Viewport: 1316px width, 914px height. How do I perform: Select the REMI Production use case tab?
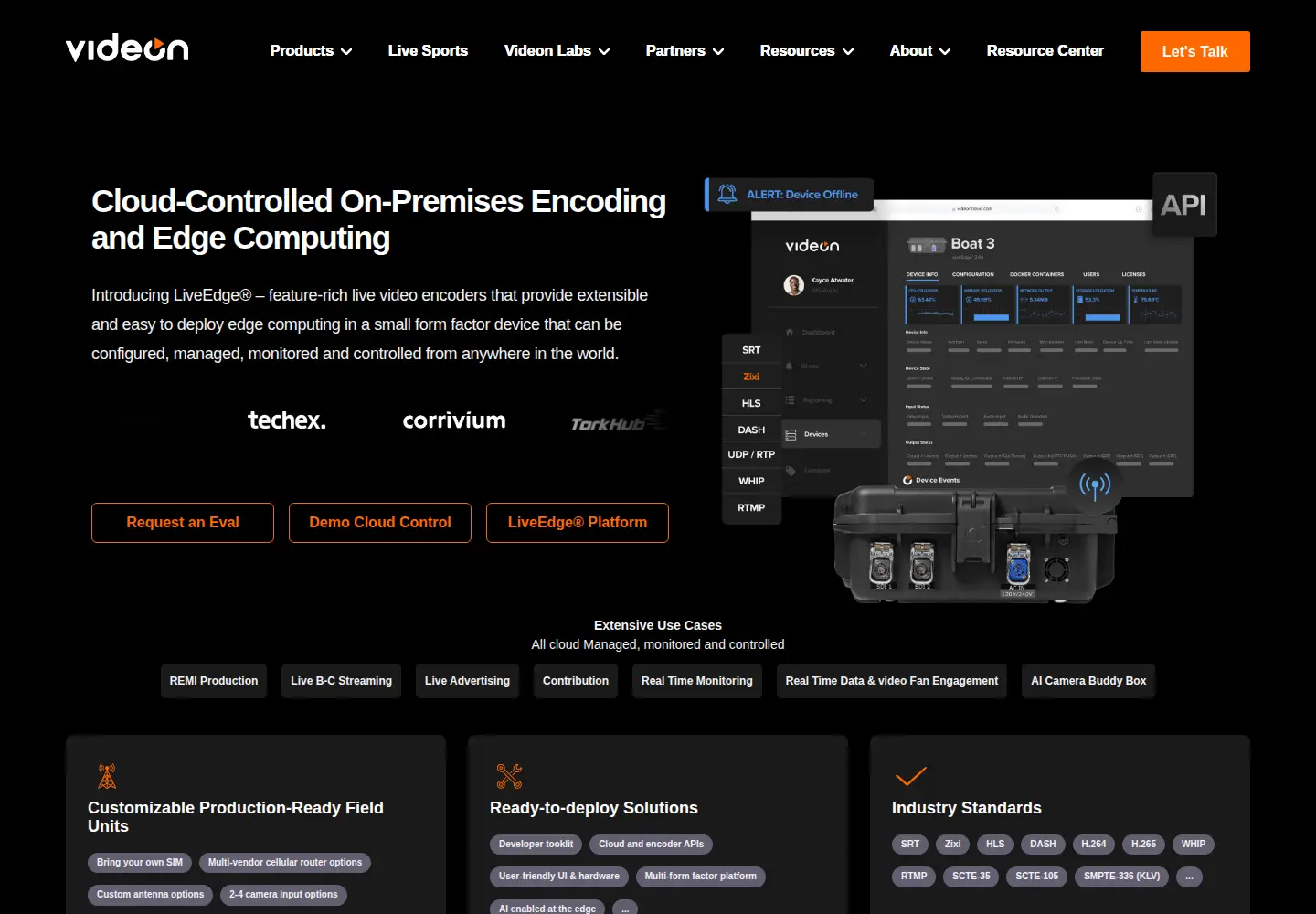click(214, 681)
